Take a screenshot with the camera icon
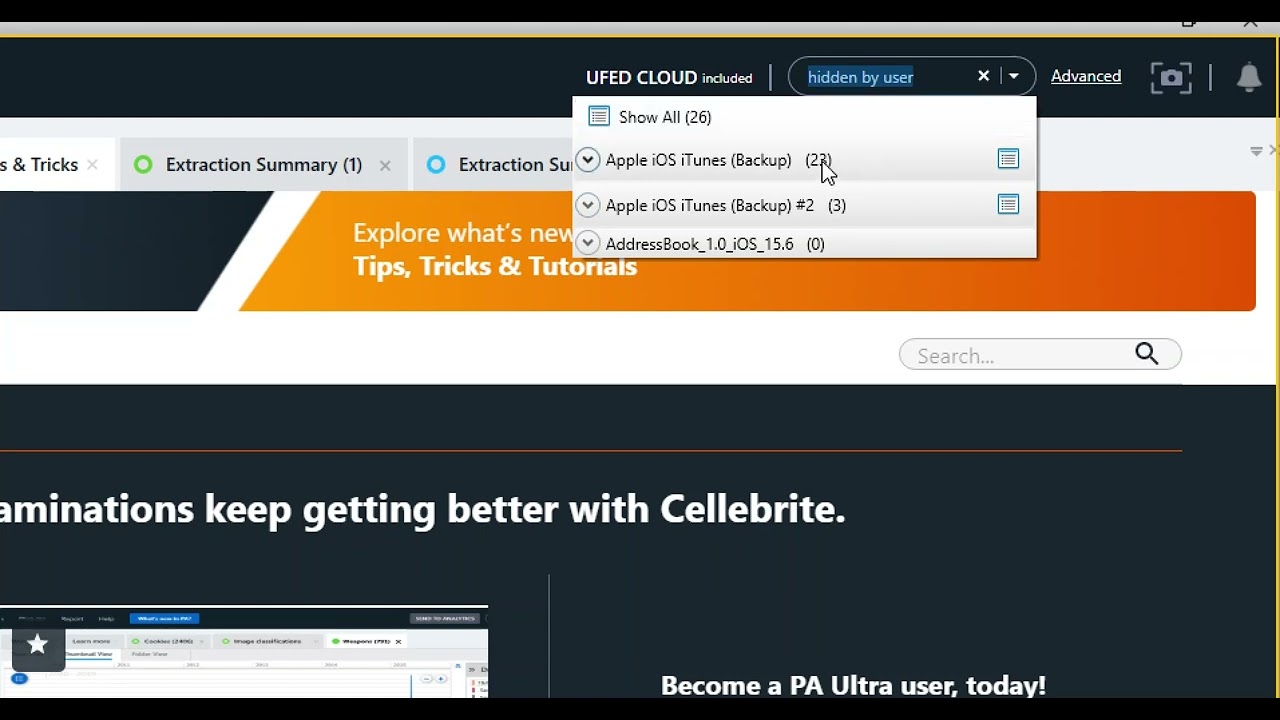Viewport: 1280px width, 720px height. pos(1171,77)
